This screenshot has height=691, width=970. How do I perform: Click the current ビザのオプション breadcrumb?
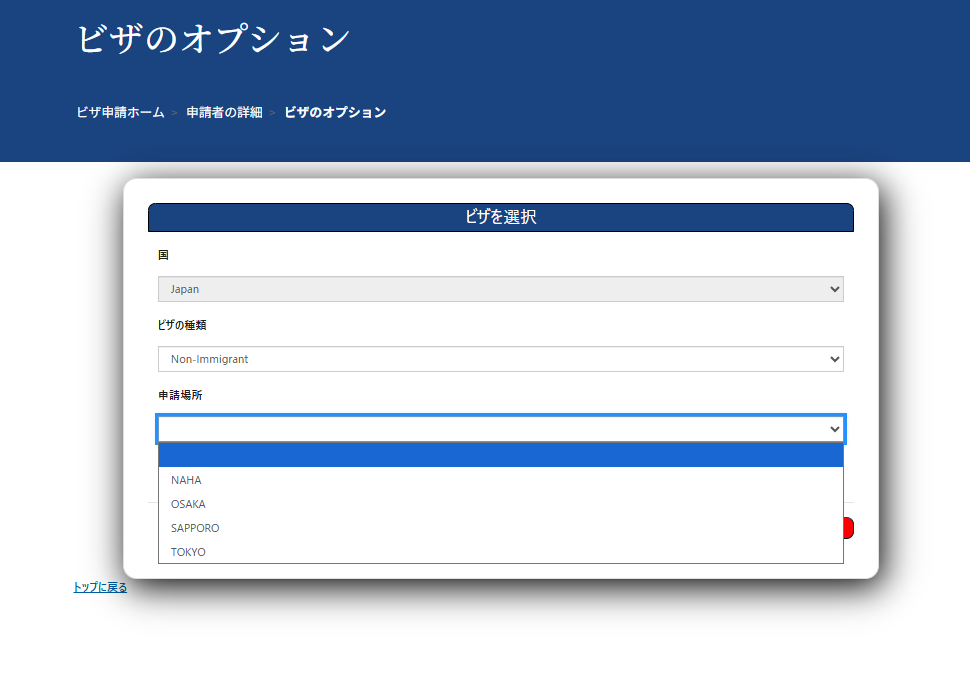pyautogui.click(x=335, y=112)
